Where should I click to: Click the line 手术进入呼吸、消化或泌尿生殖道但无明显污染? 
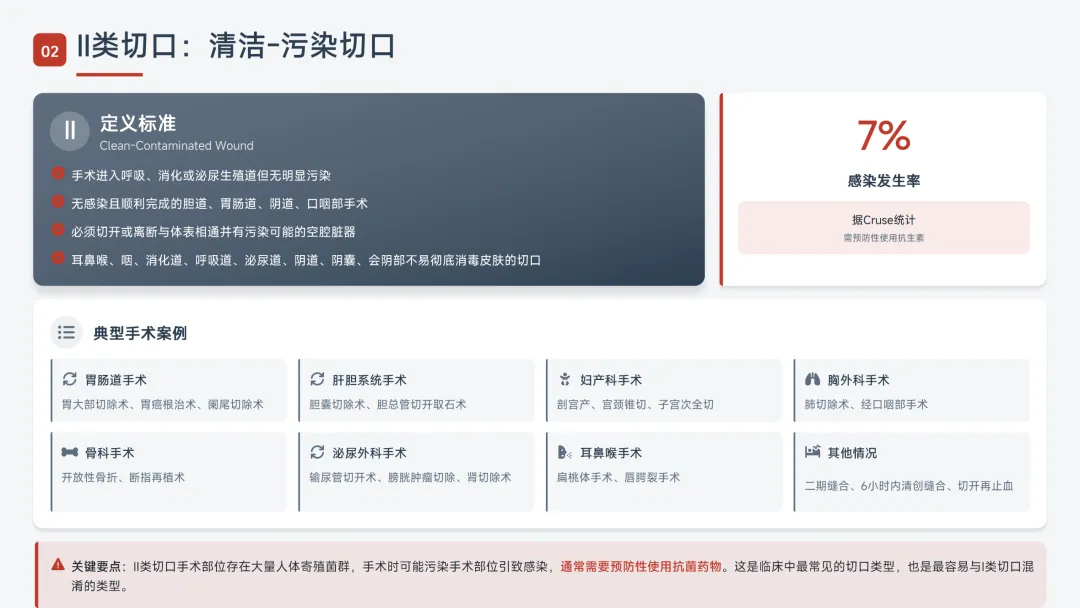tap(201, 176)
